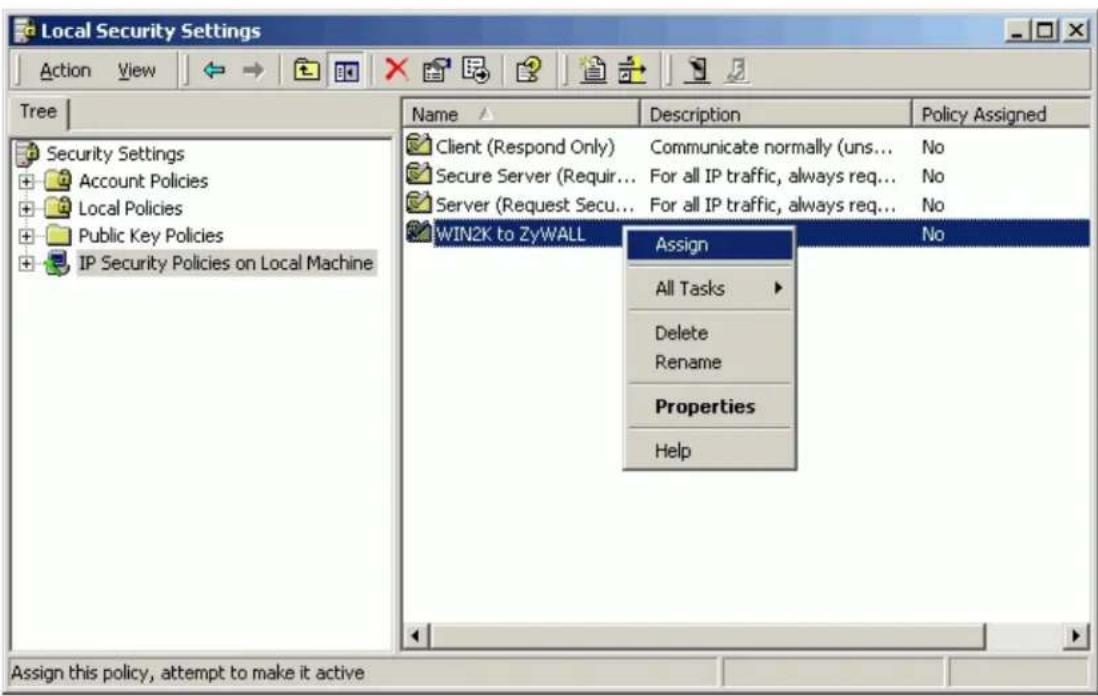Sort by the Description column header
The image size is (1098, 696).
pyautogui.click(x=775, y=114)
